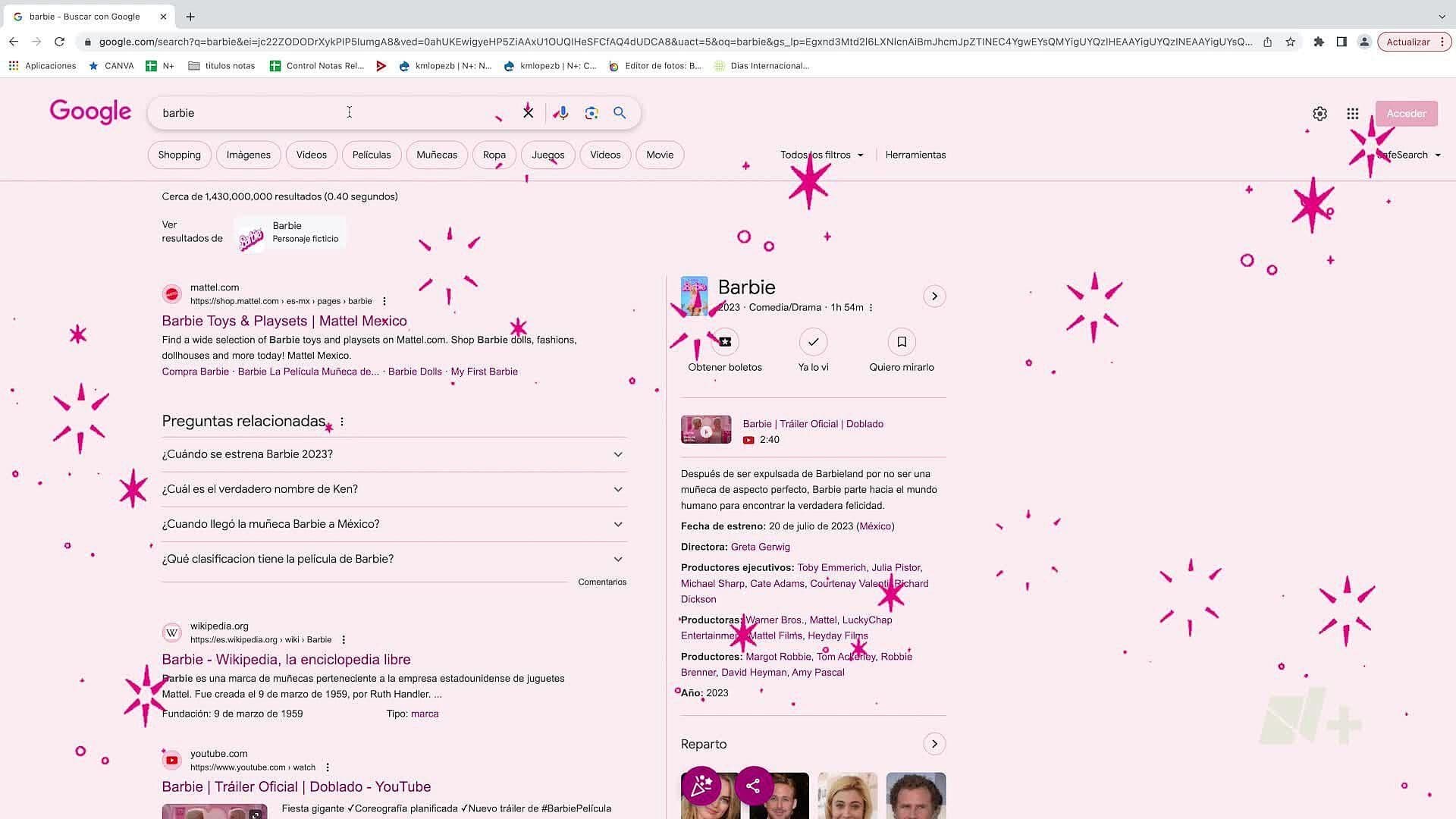Image resolution: width=1456 pixels, height=819 pixels.
Task: Expand the Barbie knowledge panel arrow
Action: 934,297
